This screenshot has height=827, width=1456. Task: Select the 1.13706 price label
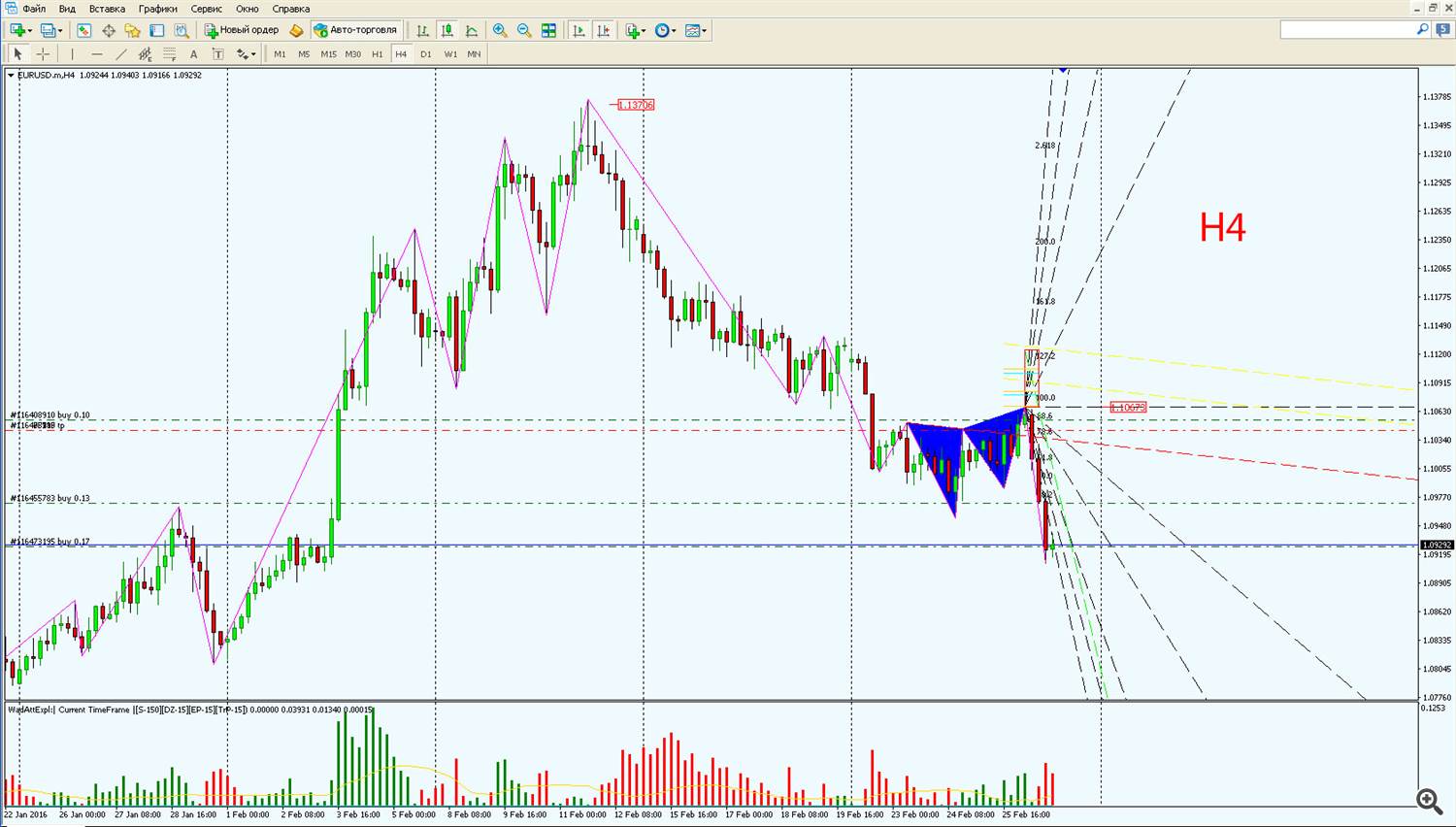[636, 105]
